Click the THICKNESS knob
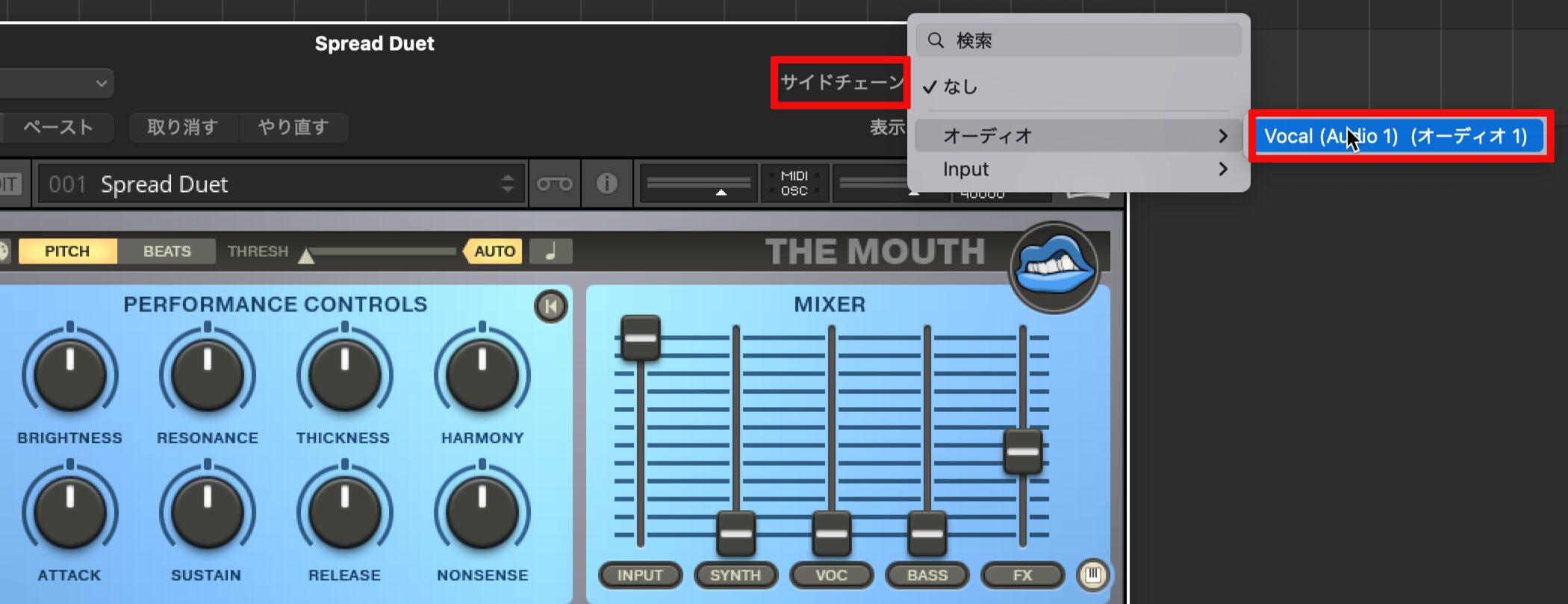Screen dimensions: 1568x604 (x=344, y=374)
